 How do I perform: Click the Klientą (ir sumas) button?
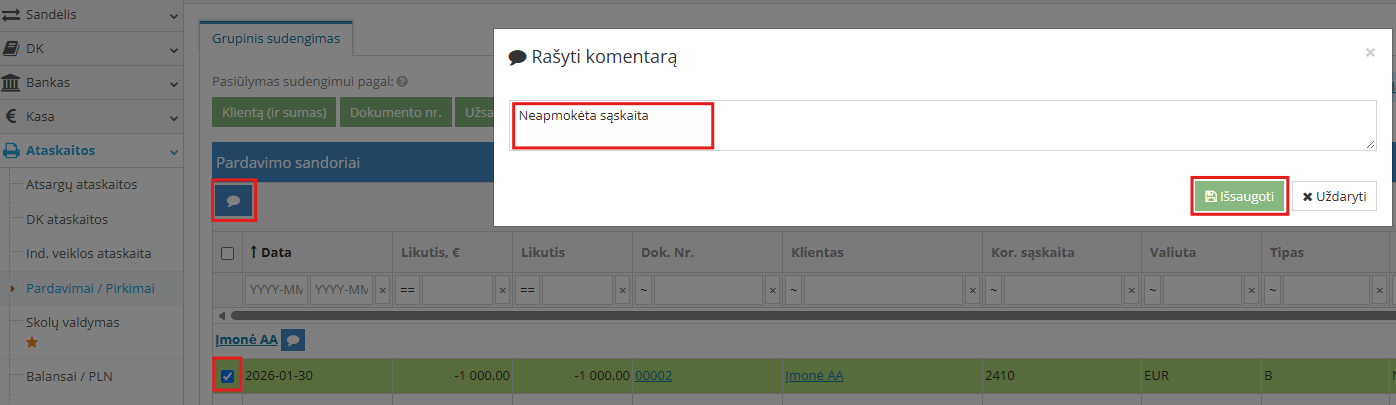[x=275, y=113]
